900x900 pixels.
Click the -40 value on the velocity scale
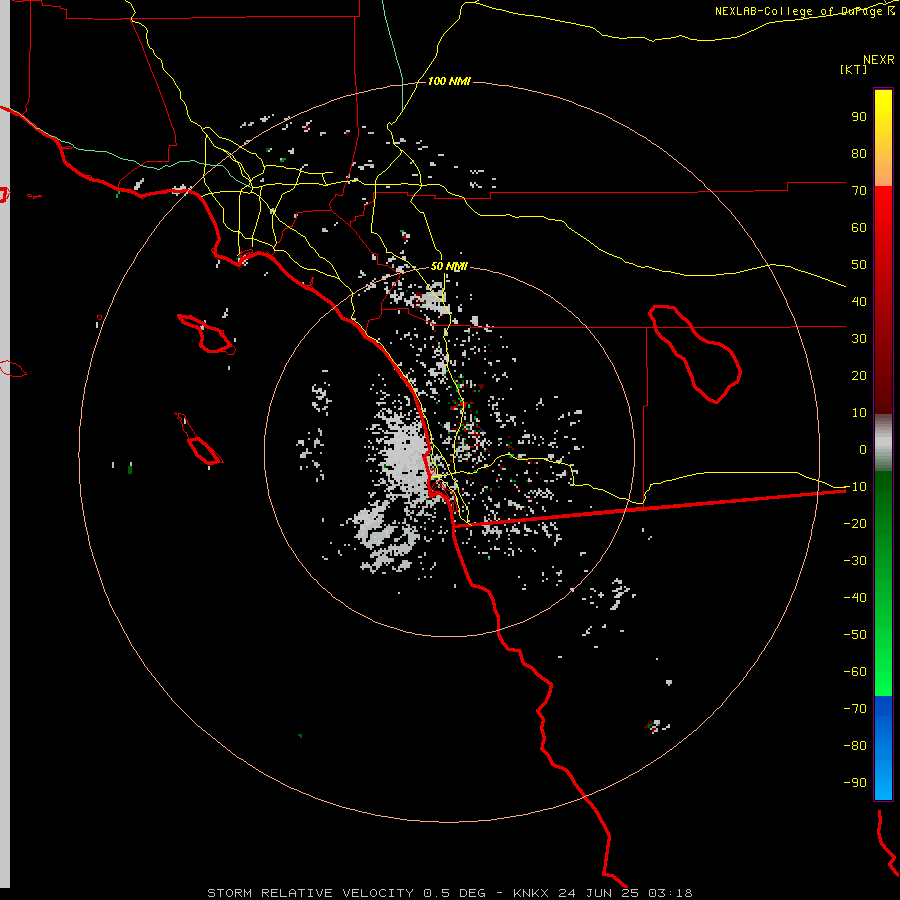[x=855, y=598]
